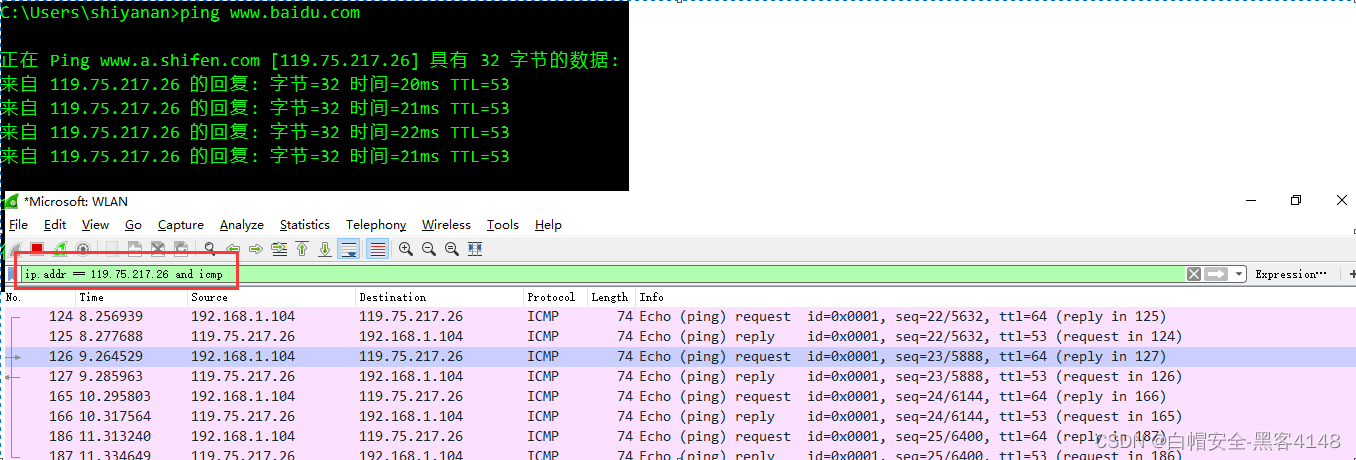Open the display filter bookmark menu

pos(11,274)
